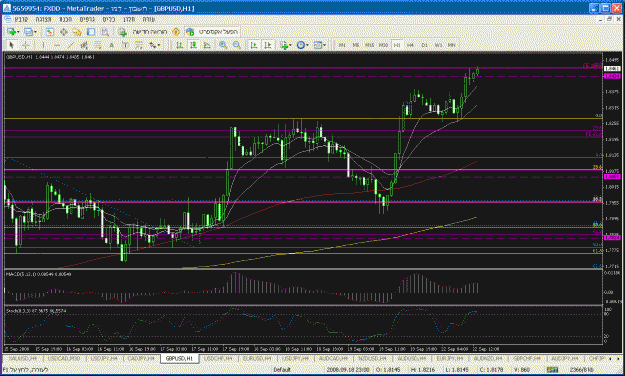Switch to the AUDCAD,H4 chart tab
The width and height of the screenshot is (625, 376).
pos(333,358)
